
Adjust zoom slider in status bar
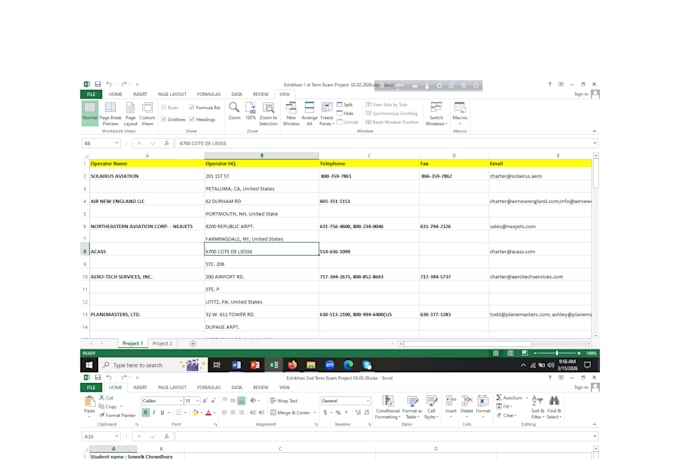[557, 353]
